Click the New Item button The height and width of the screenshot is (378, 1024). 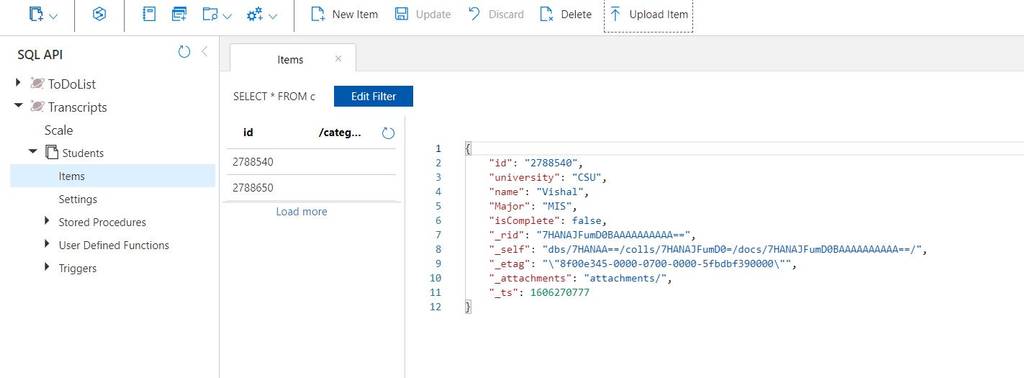tap(344, 14)
